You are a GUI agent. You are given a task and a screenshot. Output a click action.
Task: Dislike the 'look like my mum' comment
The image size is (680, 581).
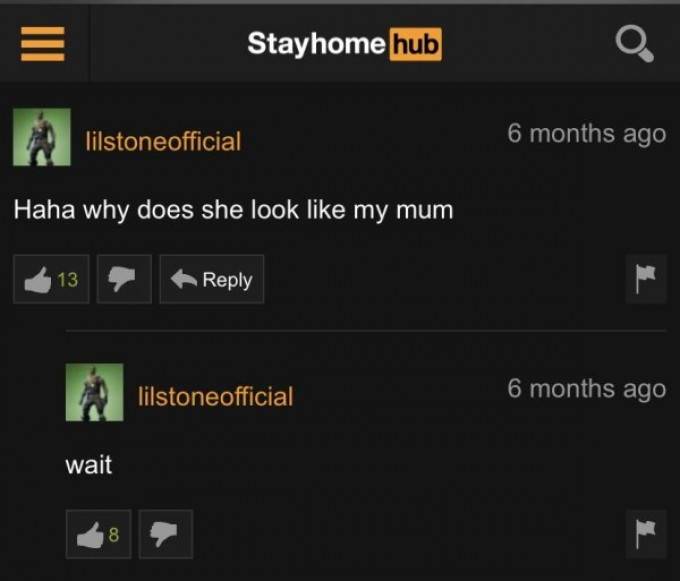pyautogui.click(x=124, y=279)
